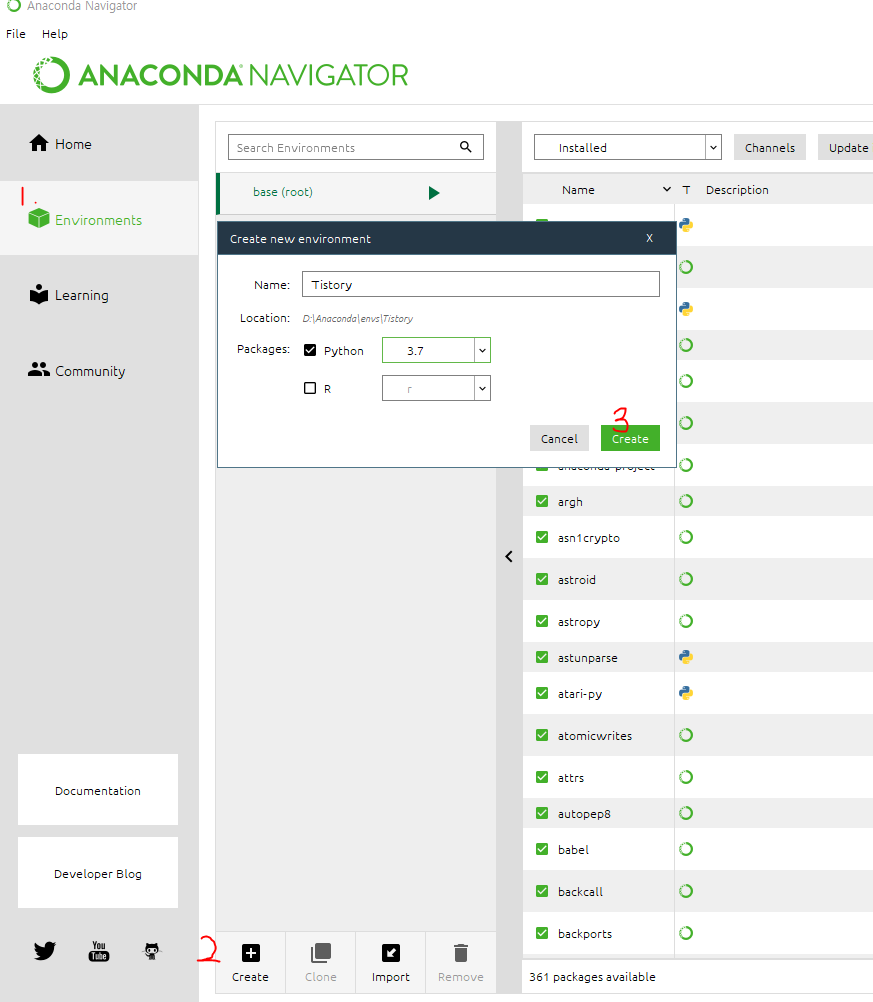
Task: Open the Help menu
Action: 55,34
